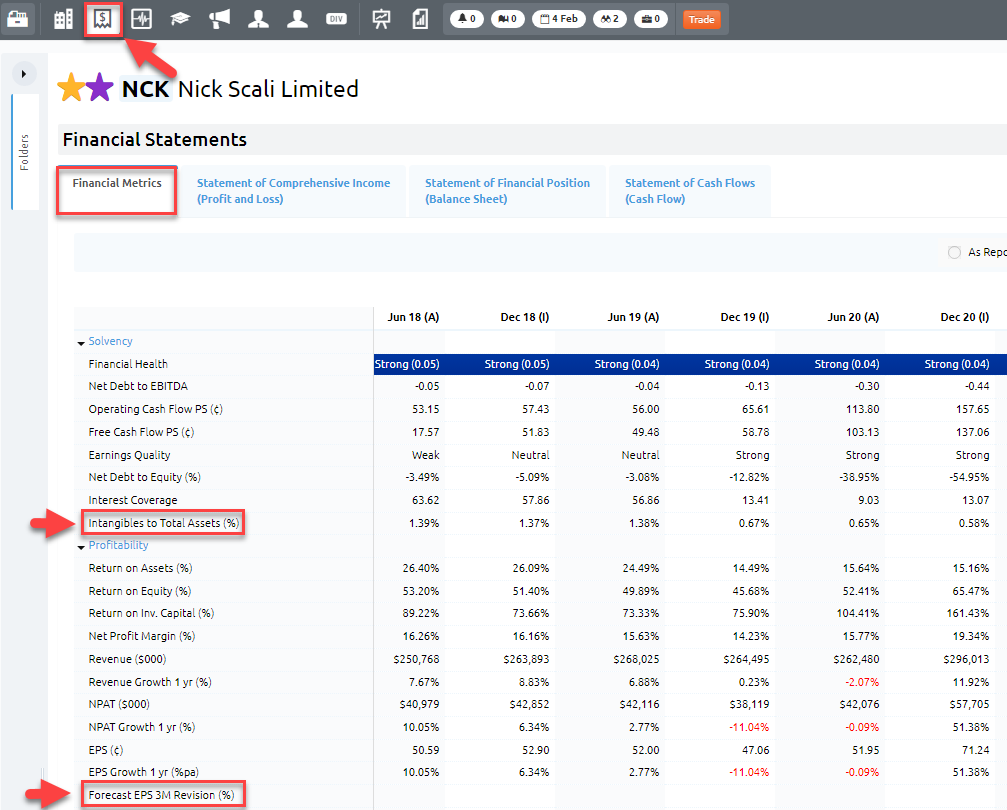Click the Net Profit Margin row label

coord(141,637)
